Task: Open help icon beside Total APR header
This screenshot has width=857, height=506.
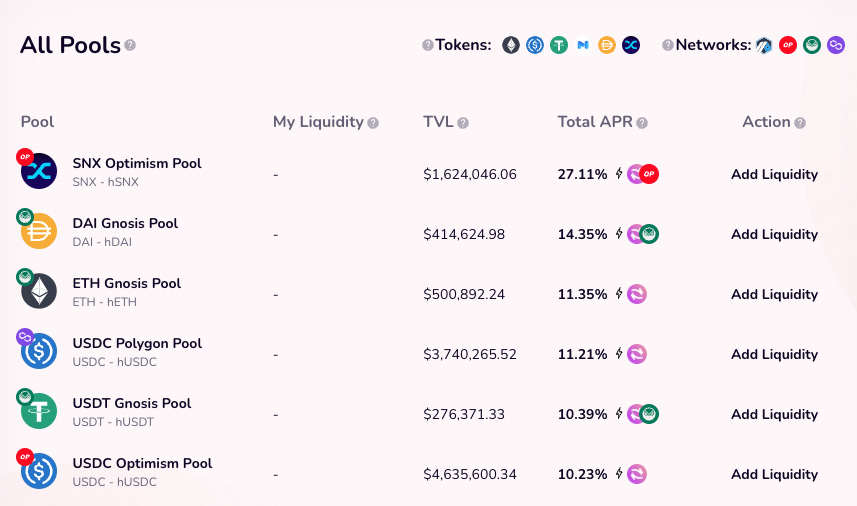Action: [642, 123]
